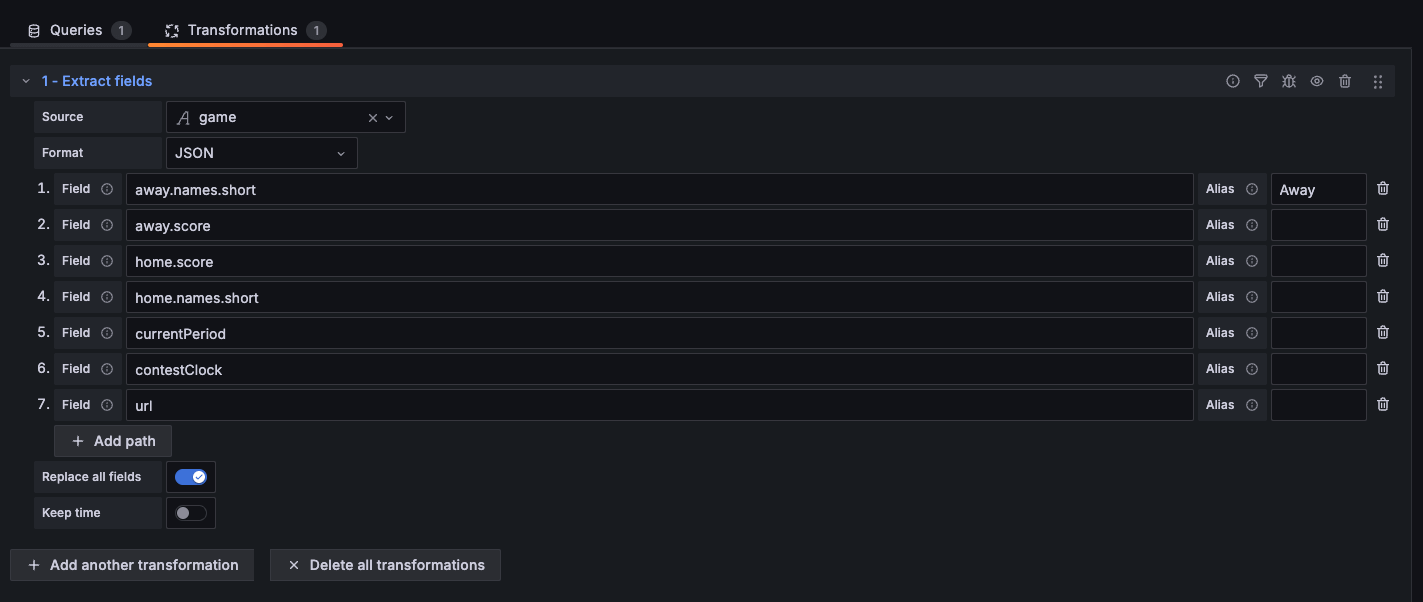Switch to the Queries tab

(75, 29)
